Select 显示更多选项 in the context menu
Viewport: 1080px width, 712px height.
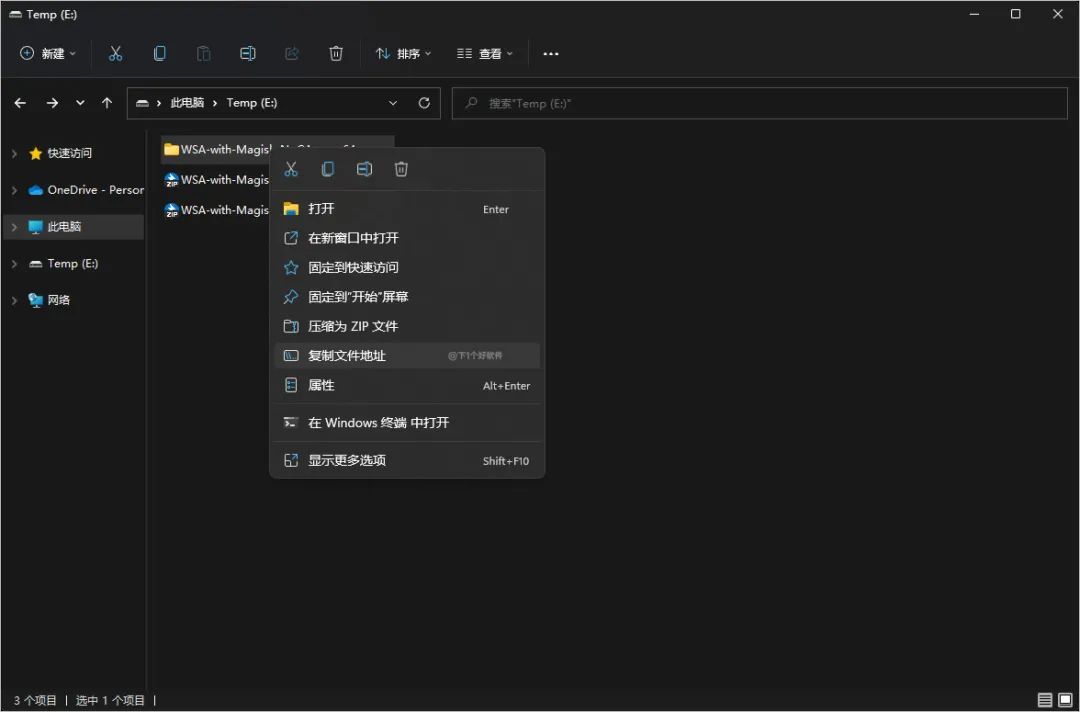tap(347, 460)
